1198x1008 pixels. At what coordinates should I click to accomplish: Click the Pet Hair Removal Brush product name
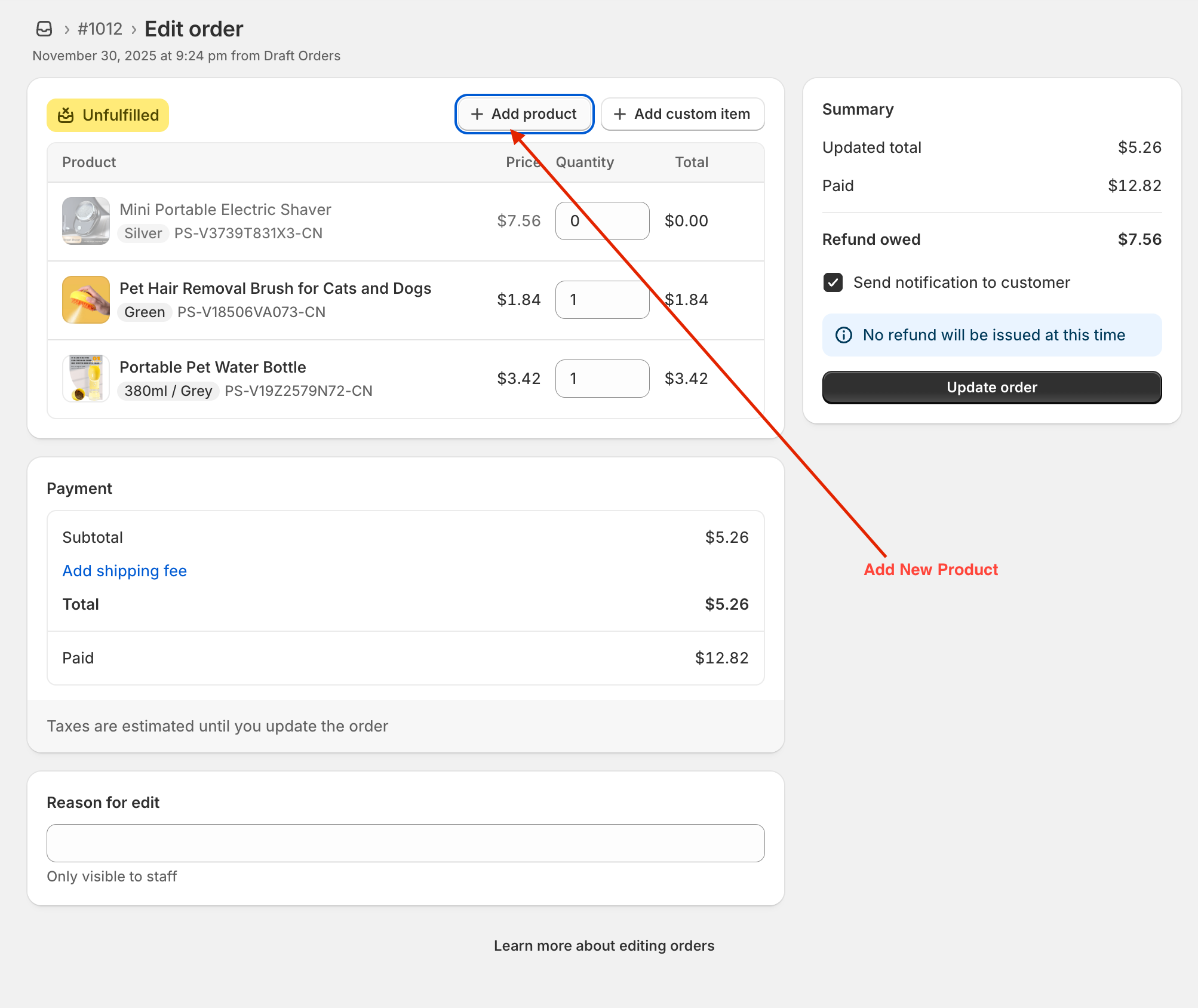coord(275,288)
